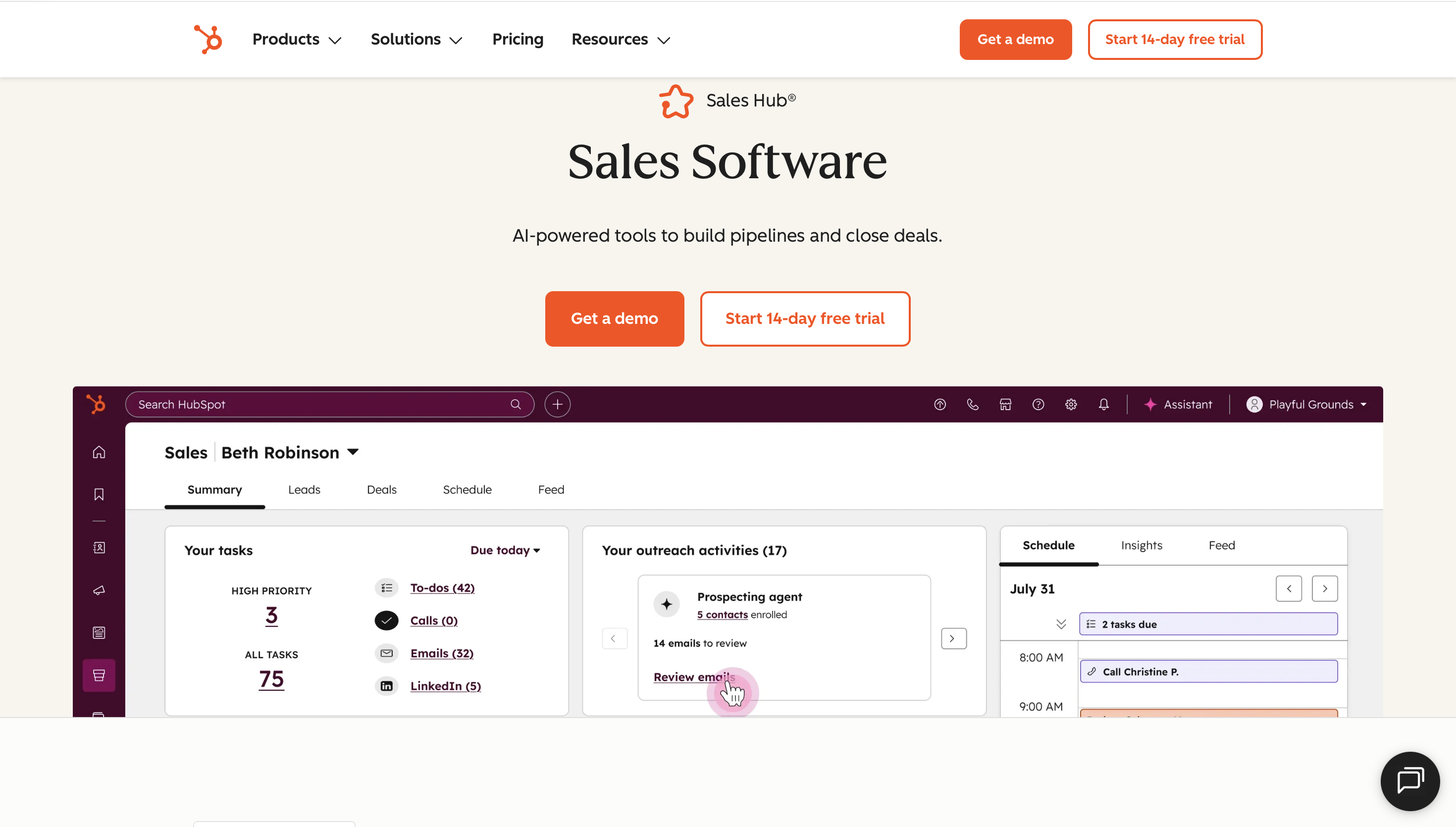Click the LinkedIn icon in tasks
Viewport: 1456px width, 827px height.
click(387, 685)
